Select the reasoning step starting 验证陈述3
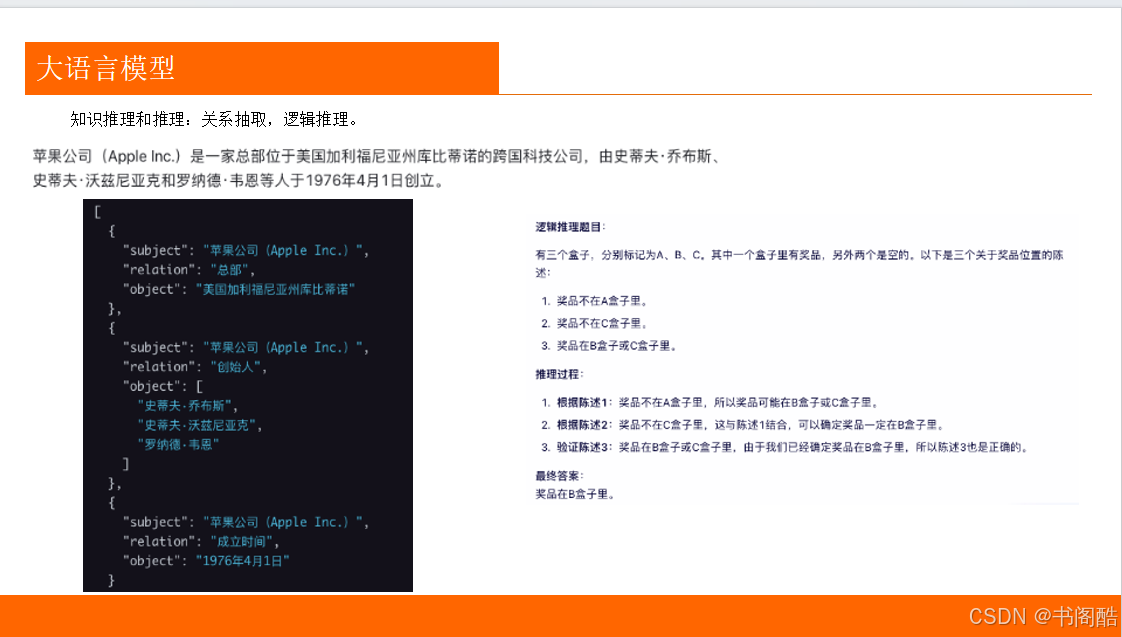Image resolution: width=1122 pixels, height=637 pixels. (x=785, y=447)
